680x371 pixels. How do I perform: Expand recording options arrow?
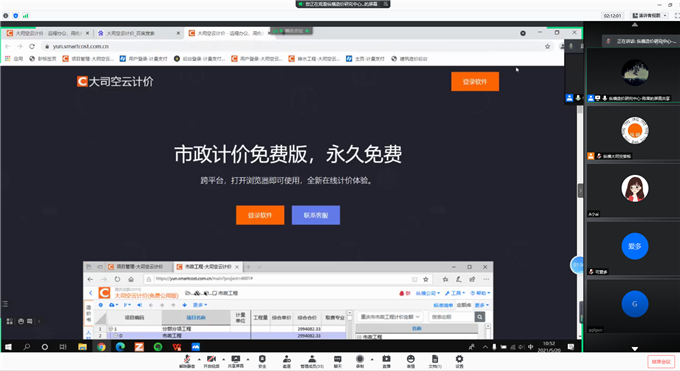pyautogui.click(x=372, y=359)
